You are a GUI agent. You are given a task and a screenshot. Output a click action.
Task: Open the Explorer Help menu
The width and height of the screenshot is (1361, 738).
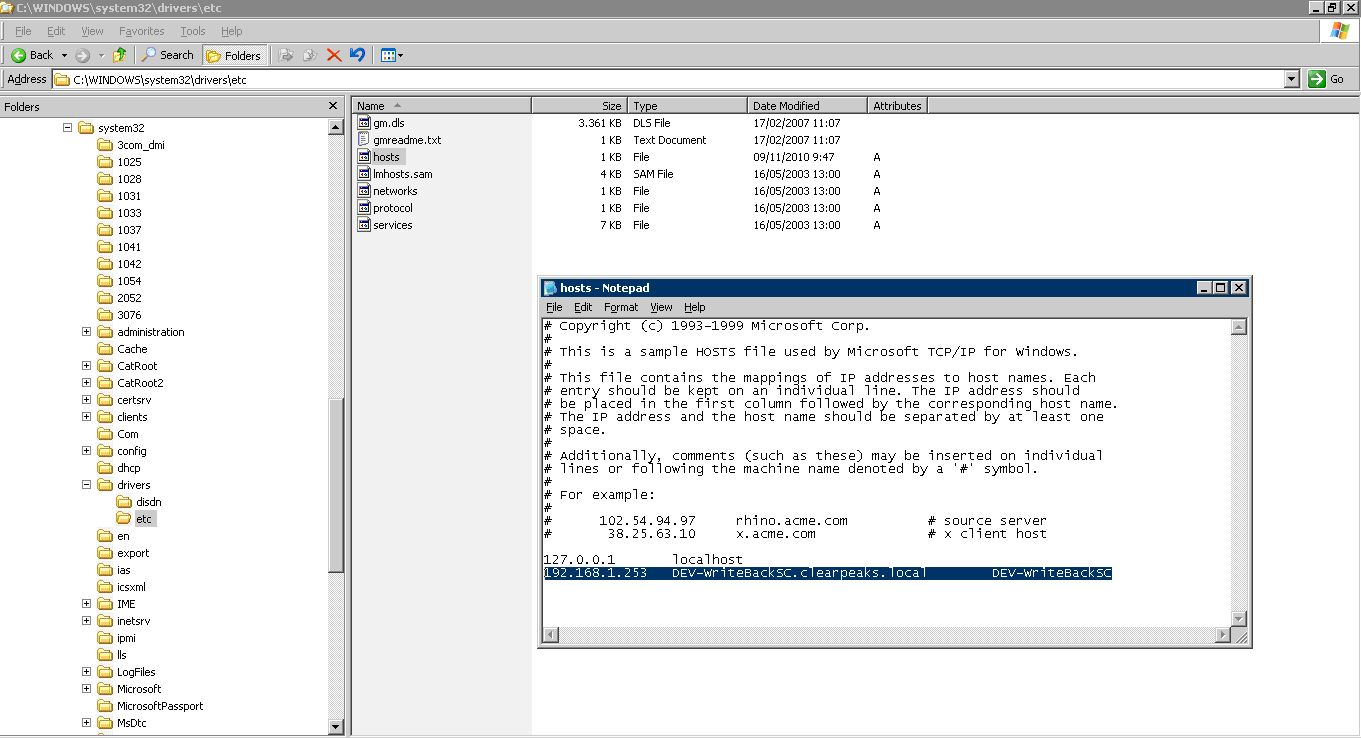coord(231,31)
